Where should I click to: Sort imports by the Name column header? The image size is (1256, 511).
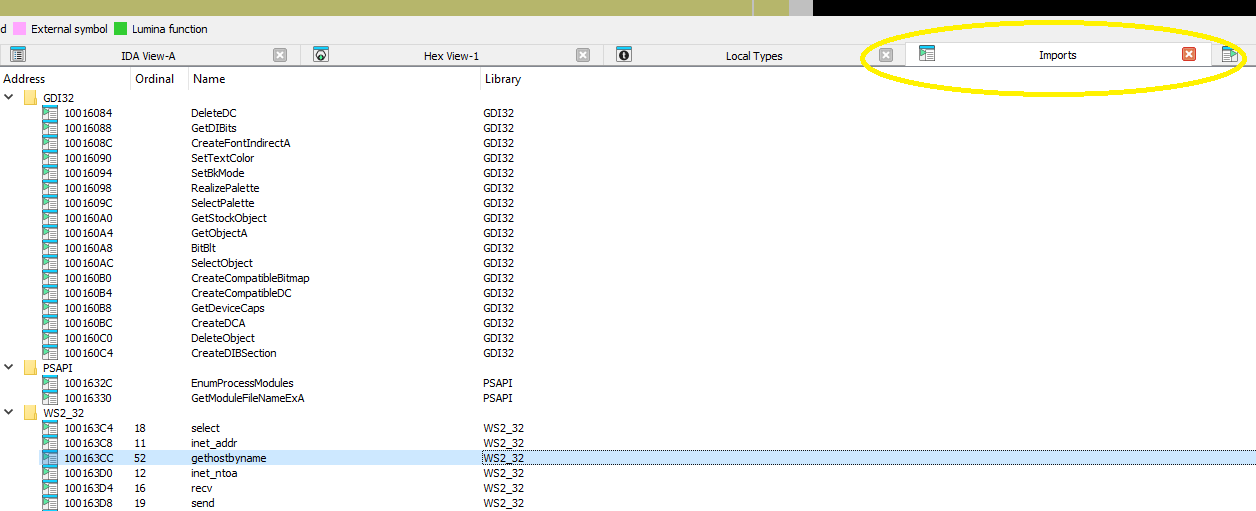209,79
